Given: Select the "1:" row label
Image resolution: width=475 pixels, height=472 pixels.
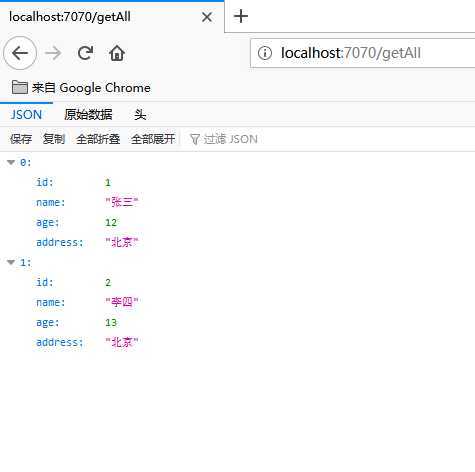Looking at the screenshot, I should pyautogui.click(x=26, y=262).
